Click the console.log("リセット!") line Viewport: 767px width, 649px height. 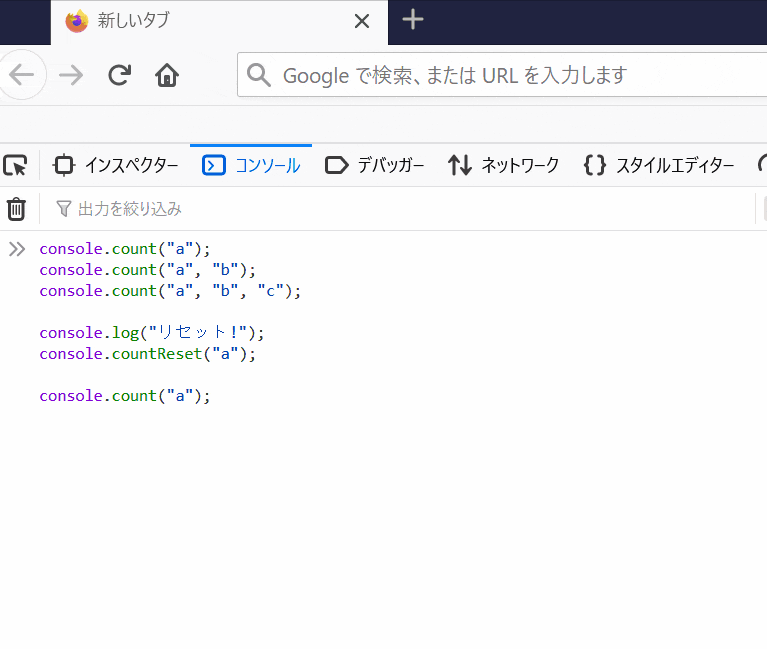click(x=152, y=333)
